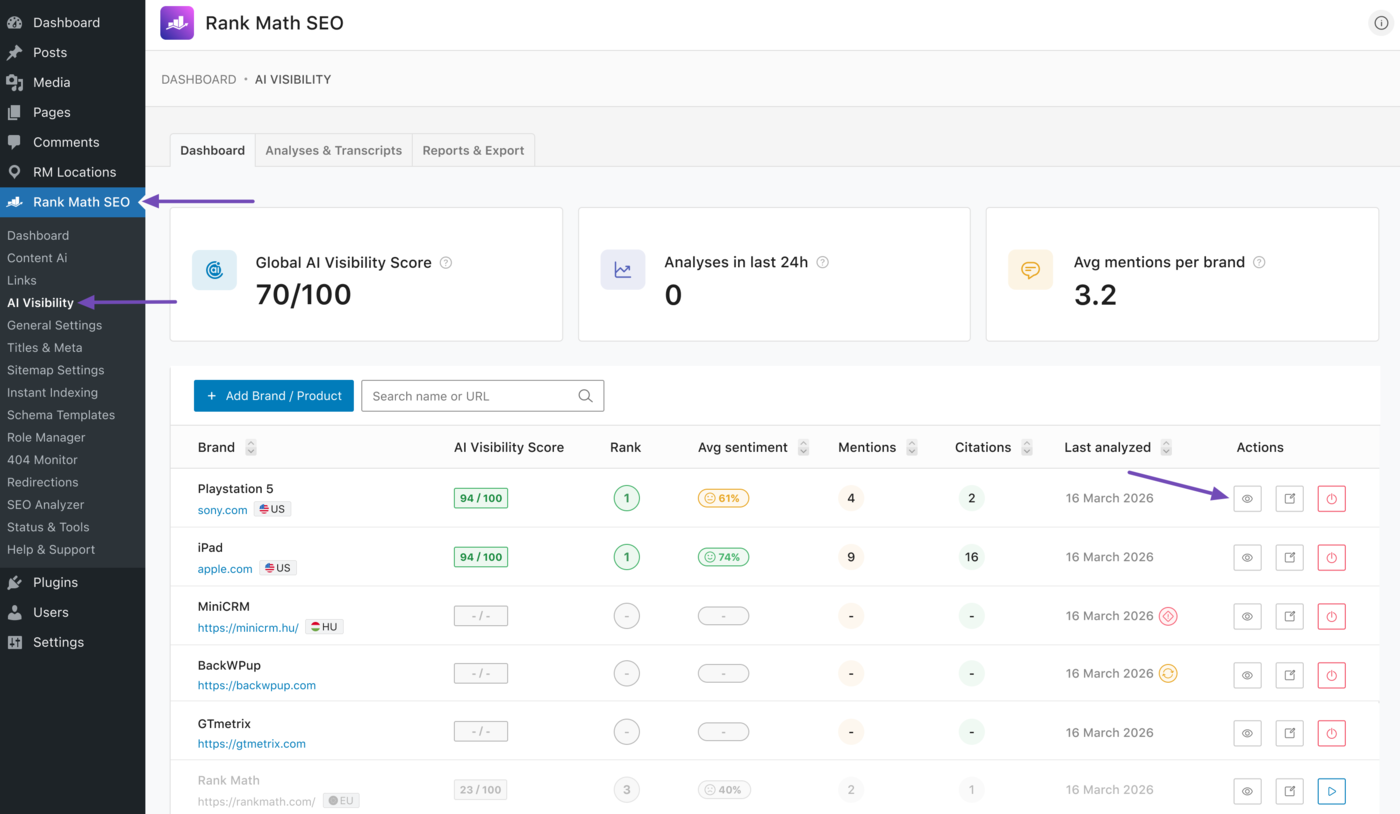This screenshot has width=1400, height=814.
Task: Click the US country tag next to sony.com
Action: tap(272, 509)
